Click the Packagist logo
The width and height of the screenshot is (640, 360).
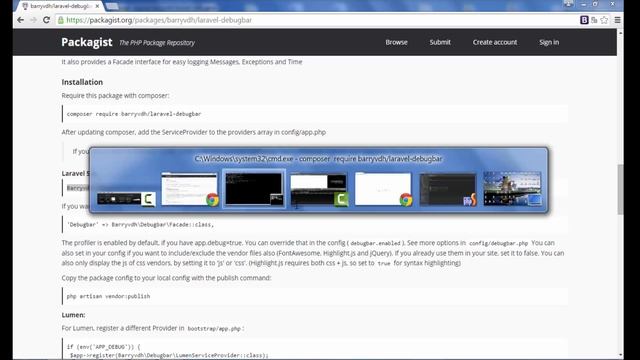(87, 42)
